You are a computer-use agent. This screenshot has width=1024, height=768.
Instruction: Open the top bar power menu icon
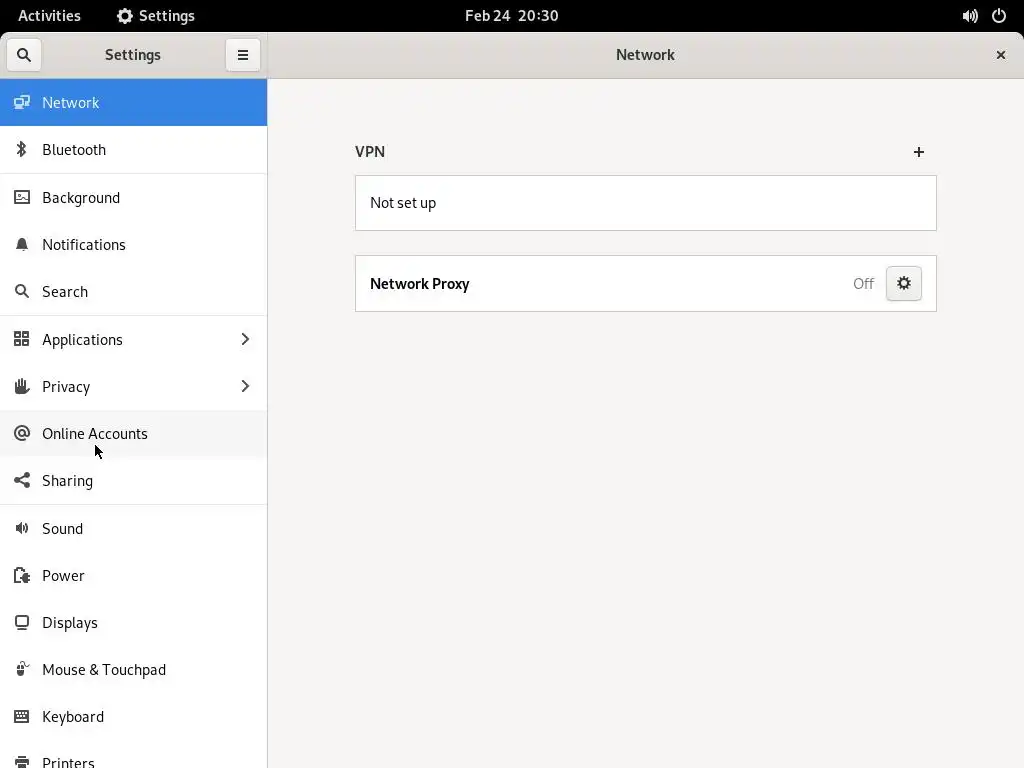point(999,16)
